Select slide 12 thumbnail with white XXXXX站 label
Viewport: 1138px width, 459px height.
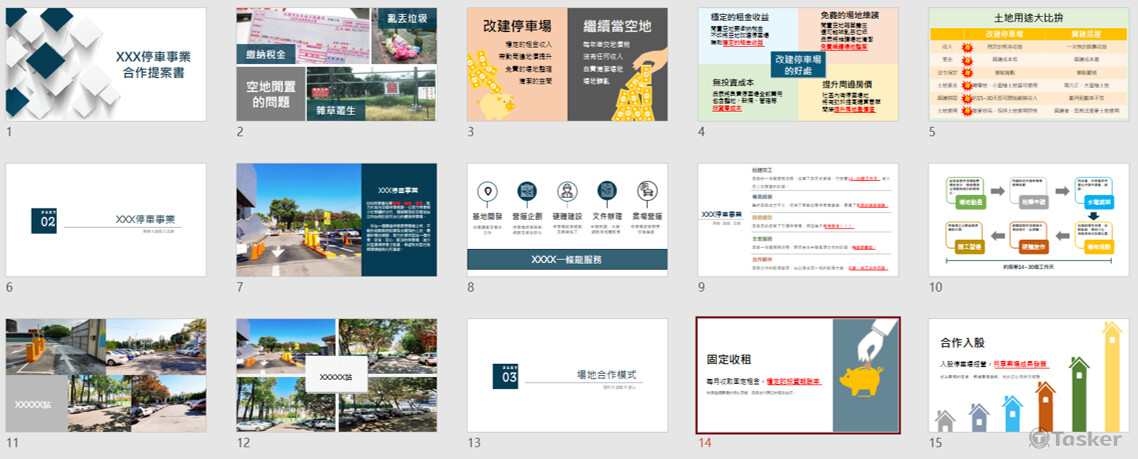pos(337,375)
